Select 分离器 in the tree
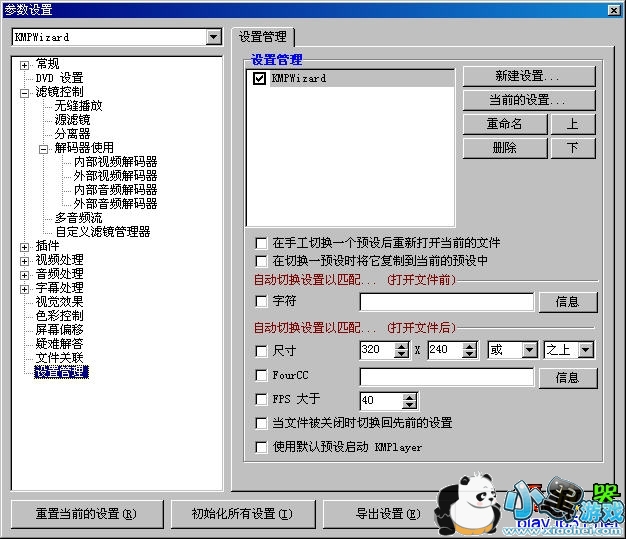Viewport: 626px width, 539px height. pos(72,134)
